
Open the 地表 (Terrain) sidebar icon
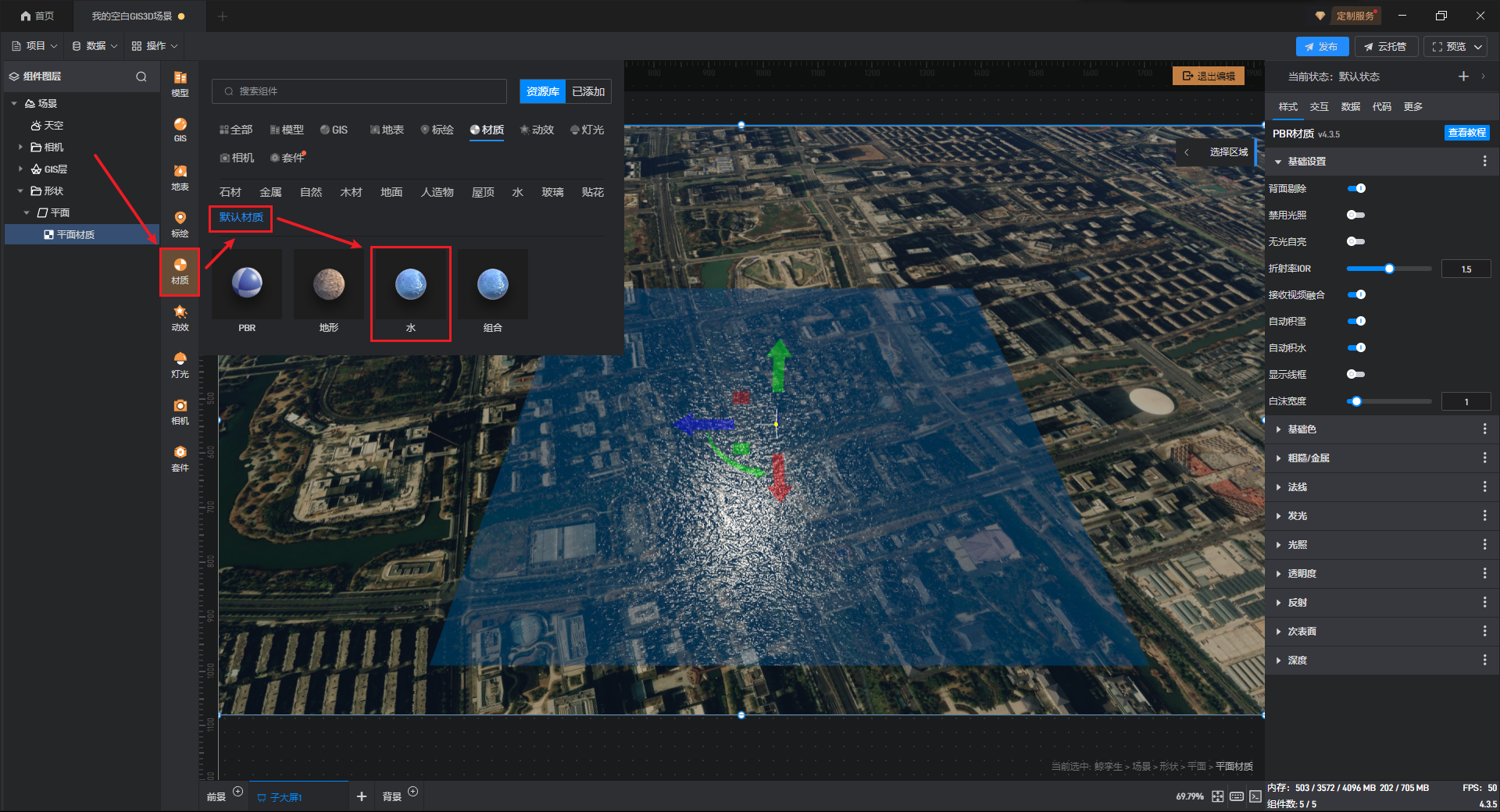pyautogui.click(x=180, y=177)
